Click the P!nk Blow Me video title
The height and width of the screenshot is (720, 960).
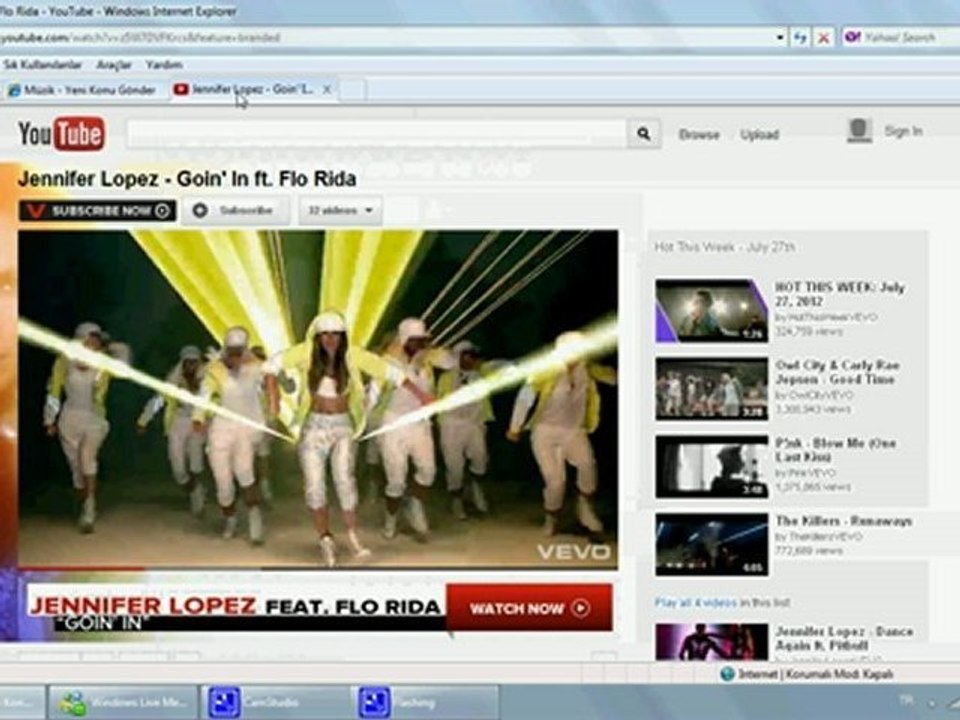[x=835, y=450]
